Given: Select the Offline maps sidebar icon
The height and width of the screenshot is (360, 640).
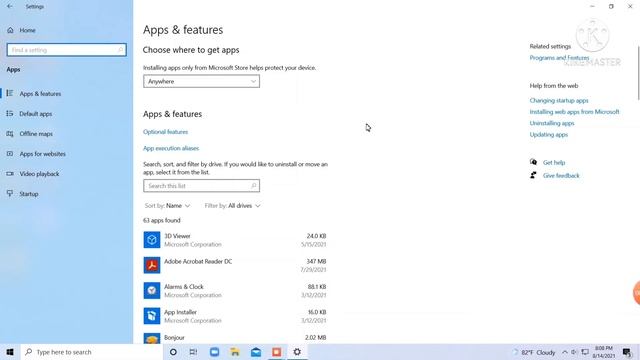Looking at the screenshot, I should pyautogui.click(x=10, y=133).
